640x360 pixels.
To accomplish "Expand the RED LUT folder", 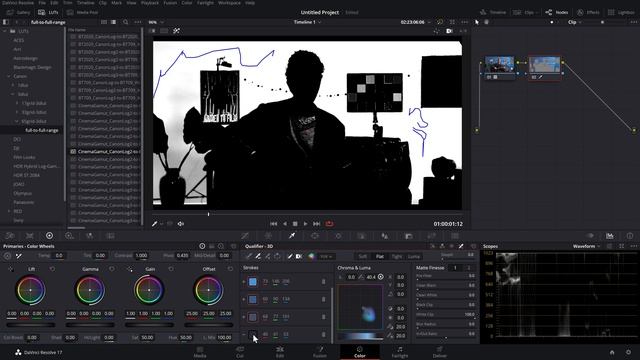I will point(9,211).
